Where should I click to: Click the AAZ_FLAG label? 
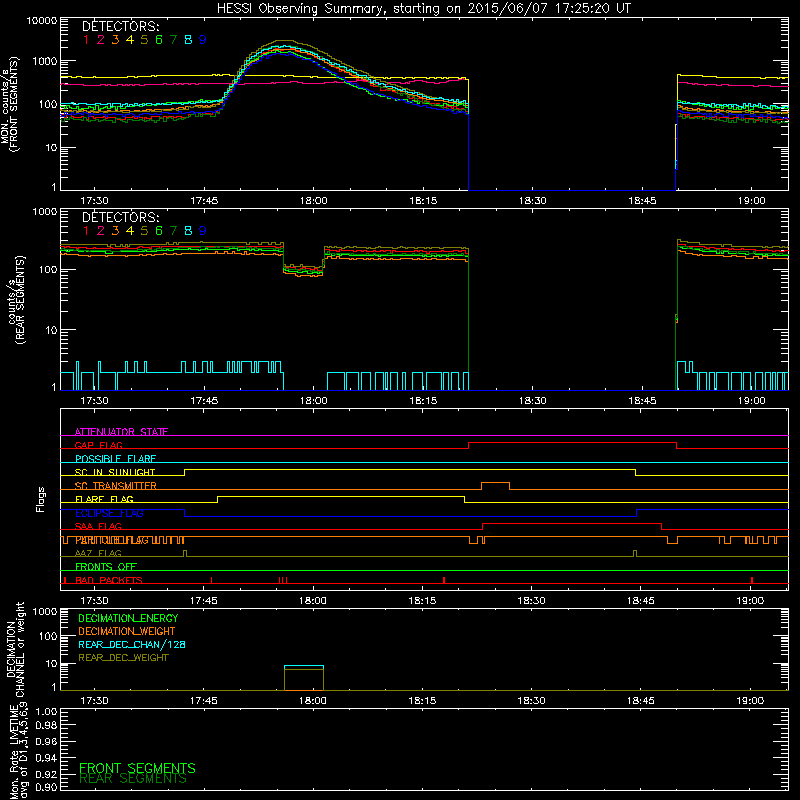click(98, 553)
